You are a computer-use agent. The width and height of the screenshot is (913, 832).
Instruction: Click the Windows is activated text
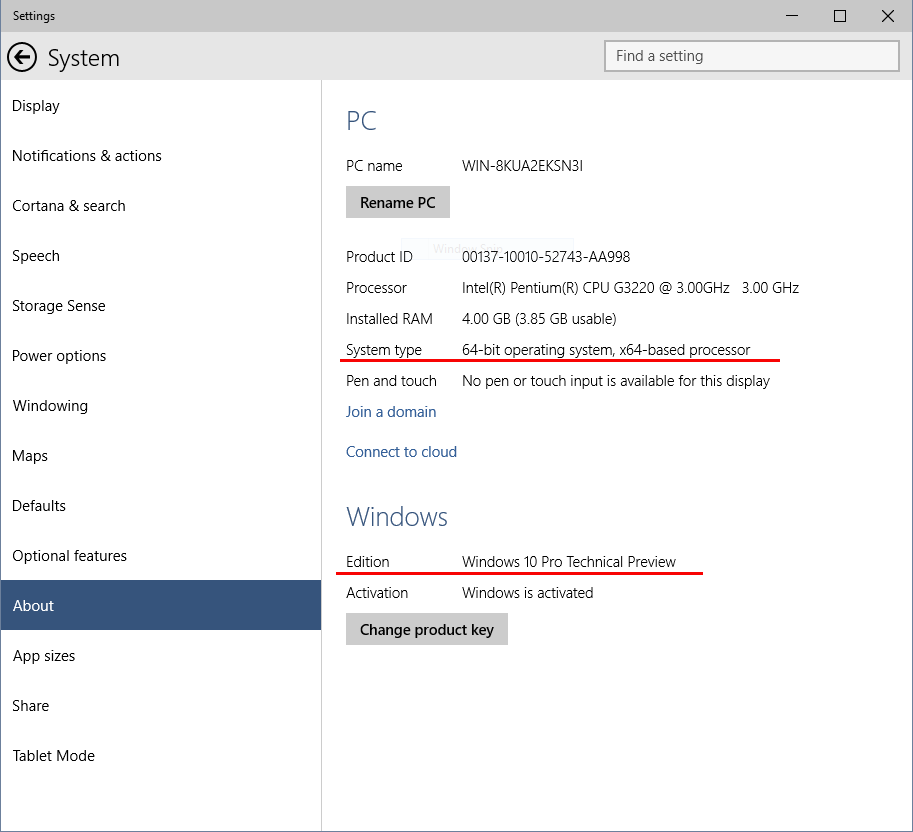528,593
